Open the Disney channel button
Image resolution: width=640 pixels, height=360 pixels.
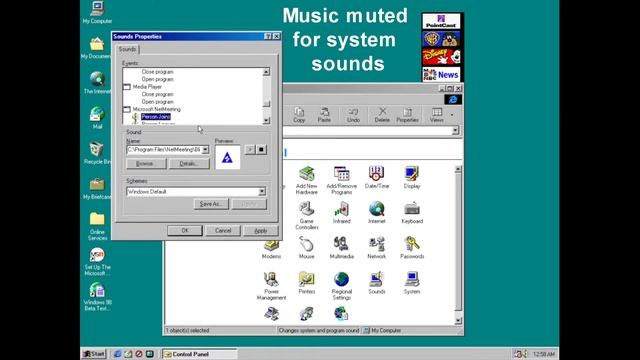(441, 57)
